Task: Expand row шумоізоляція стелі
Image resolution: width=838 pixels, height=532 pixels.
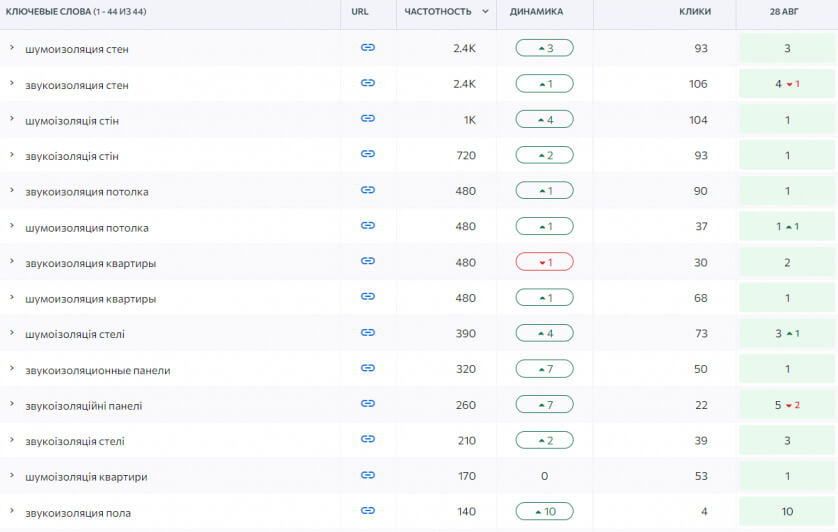Action: (x=11, y=333)
